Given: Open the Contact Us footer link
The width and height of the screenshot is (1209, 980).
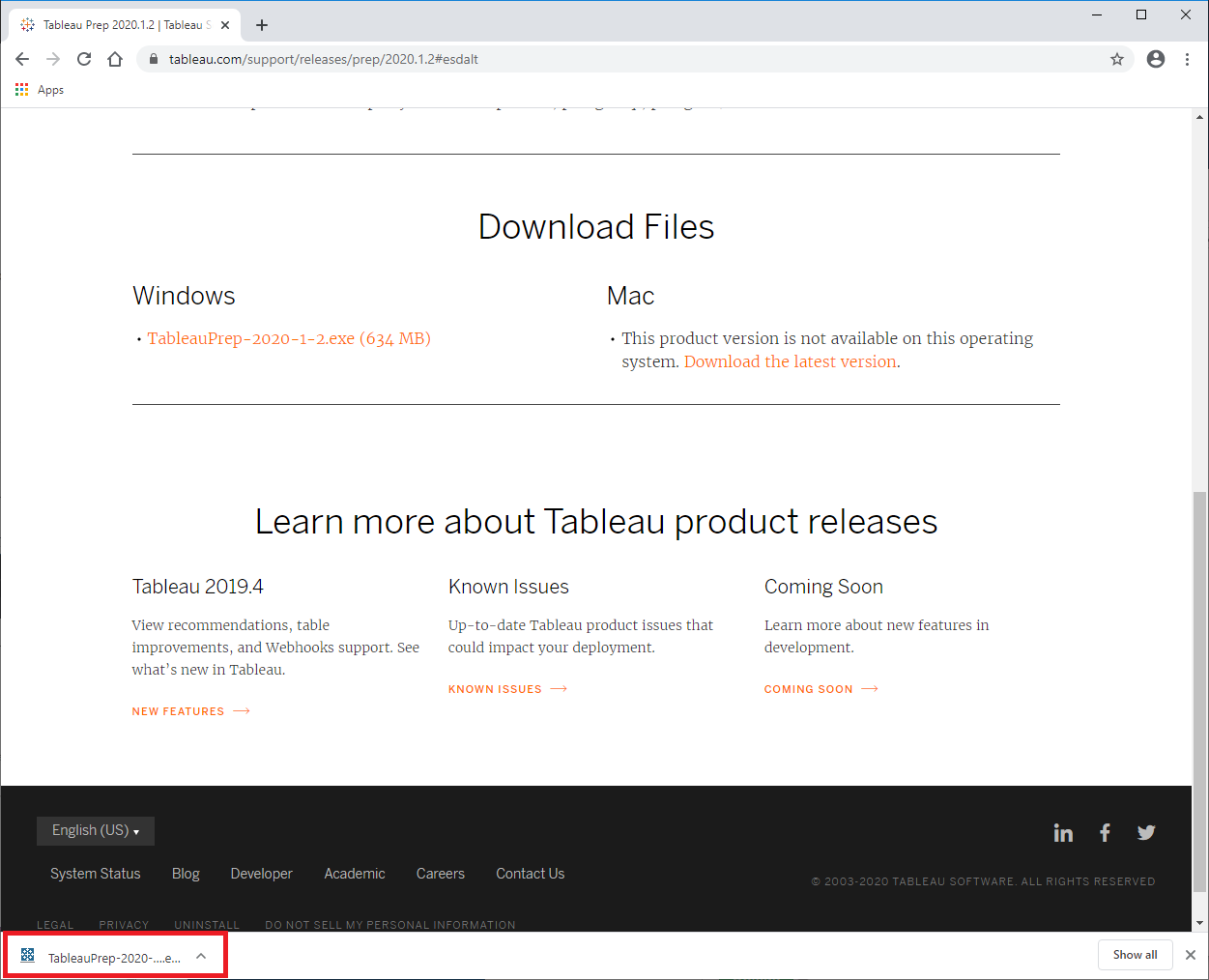Looking at the screenshot, I should coord(531,874).
